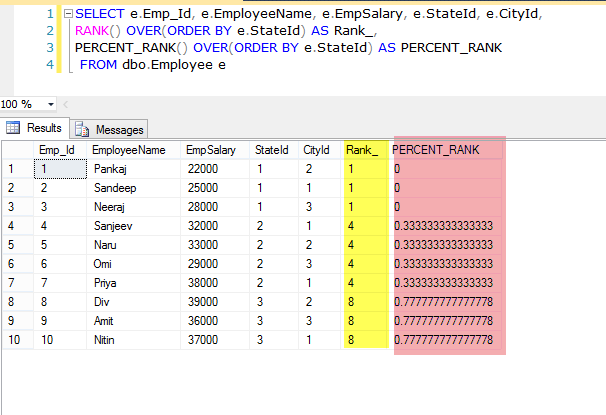The width and height of the screenshot is (606, 415).
Task: Select the EmployeeName column header
Action: [x=133, y=150]
